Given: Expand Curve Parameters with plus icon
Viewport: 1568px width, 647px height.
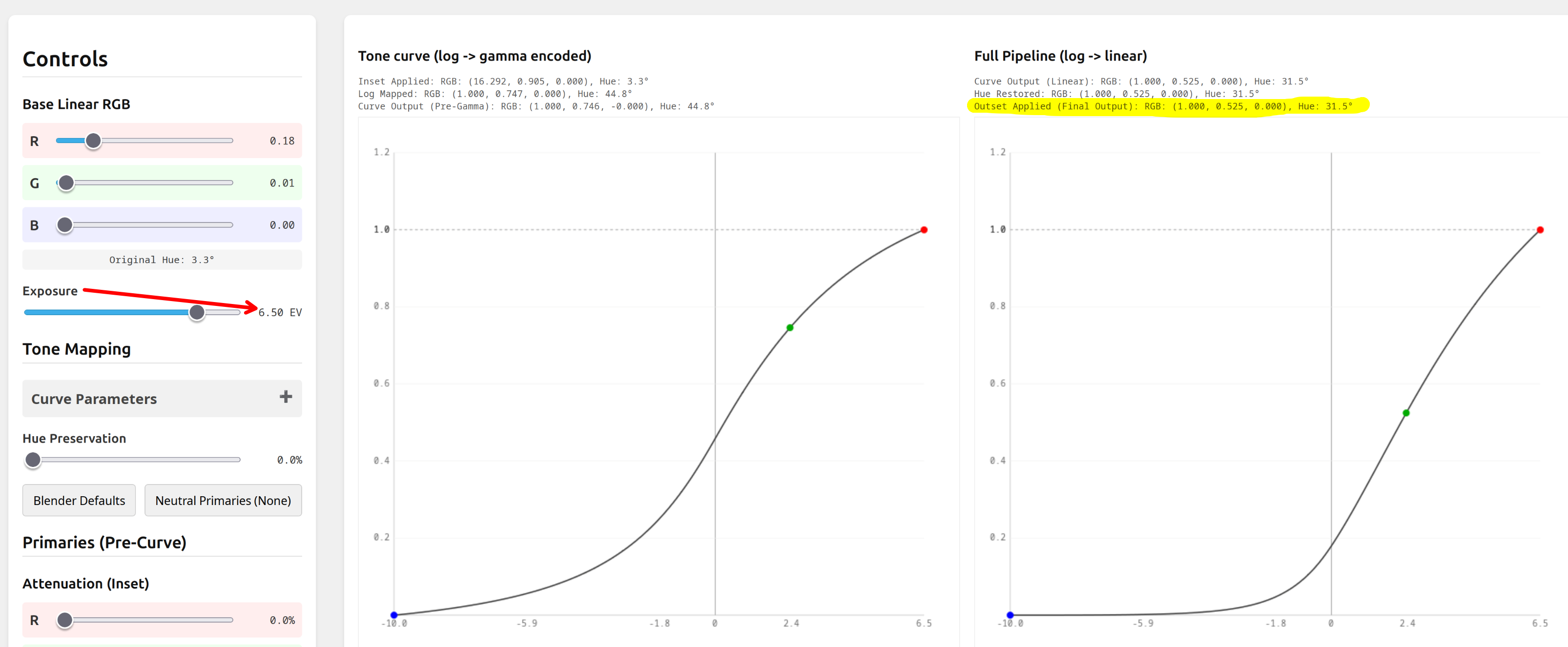Looking at the screenshot, I should (x=286, y=398).
